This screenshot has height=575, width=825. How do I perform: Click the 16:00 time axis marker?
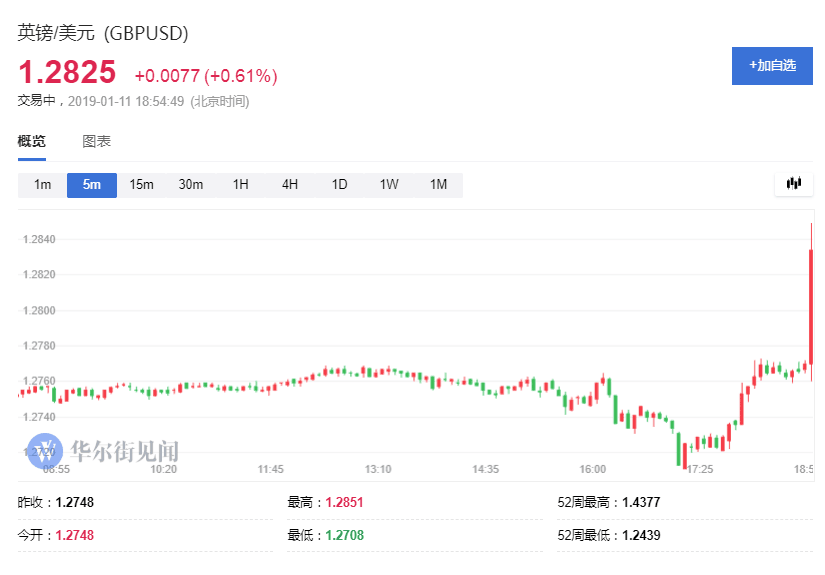(593, 469)
